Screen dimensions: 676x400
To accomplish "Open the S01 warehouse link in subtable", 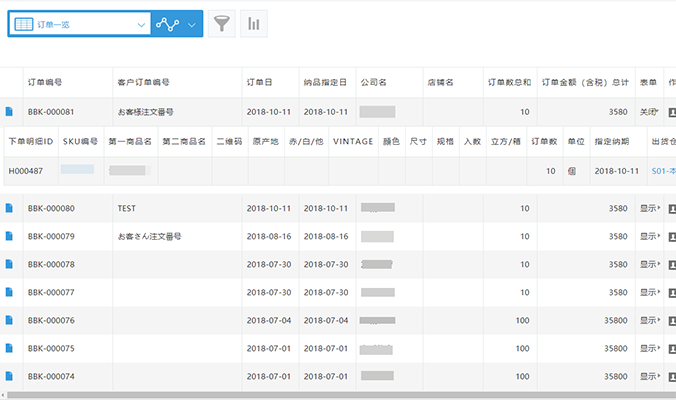I will click(x=663, y=171).
